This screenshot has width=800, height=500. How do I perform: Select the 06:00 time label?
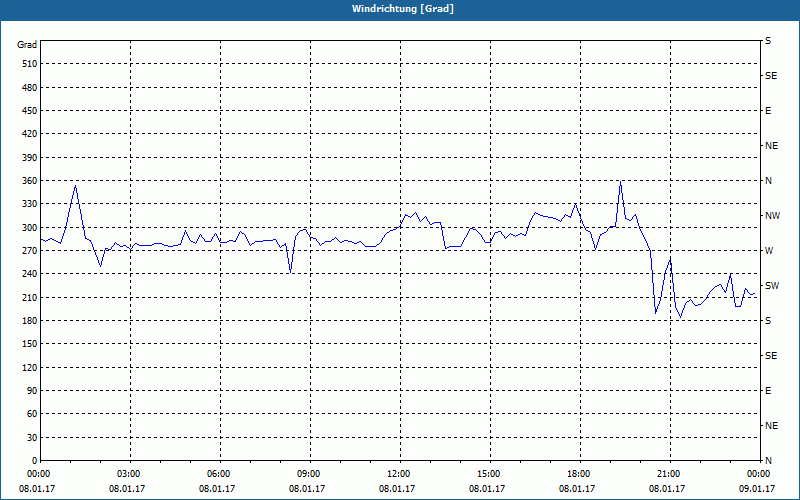click(x=218, y=474)
